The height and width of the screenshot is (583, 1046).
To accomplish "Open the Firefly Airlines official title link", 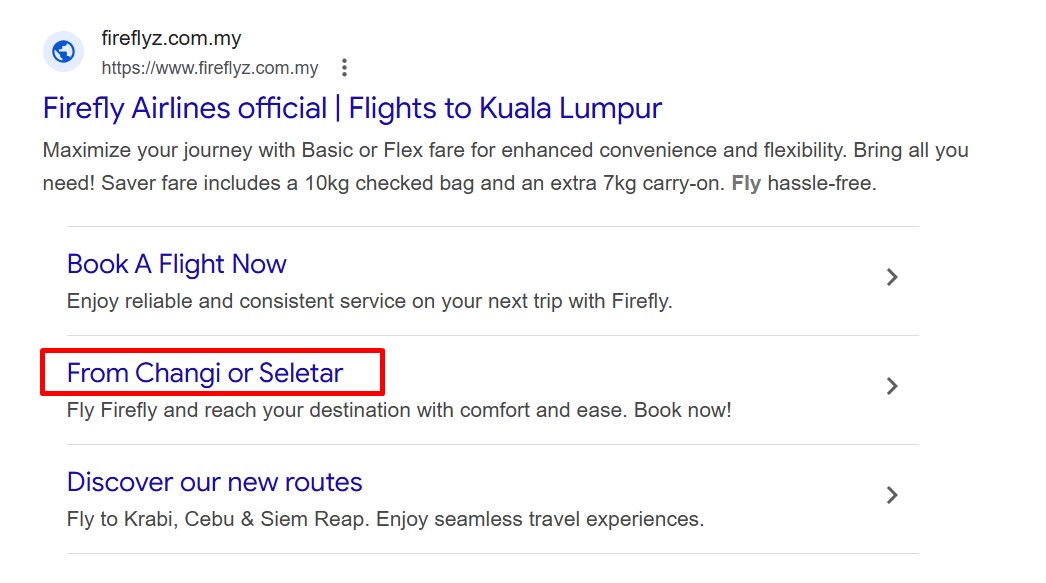I will 185,108.
